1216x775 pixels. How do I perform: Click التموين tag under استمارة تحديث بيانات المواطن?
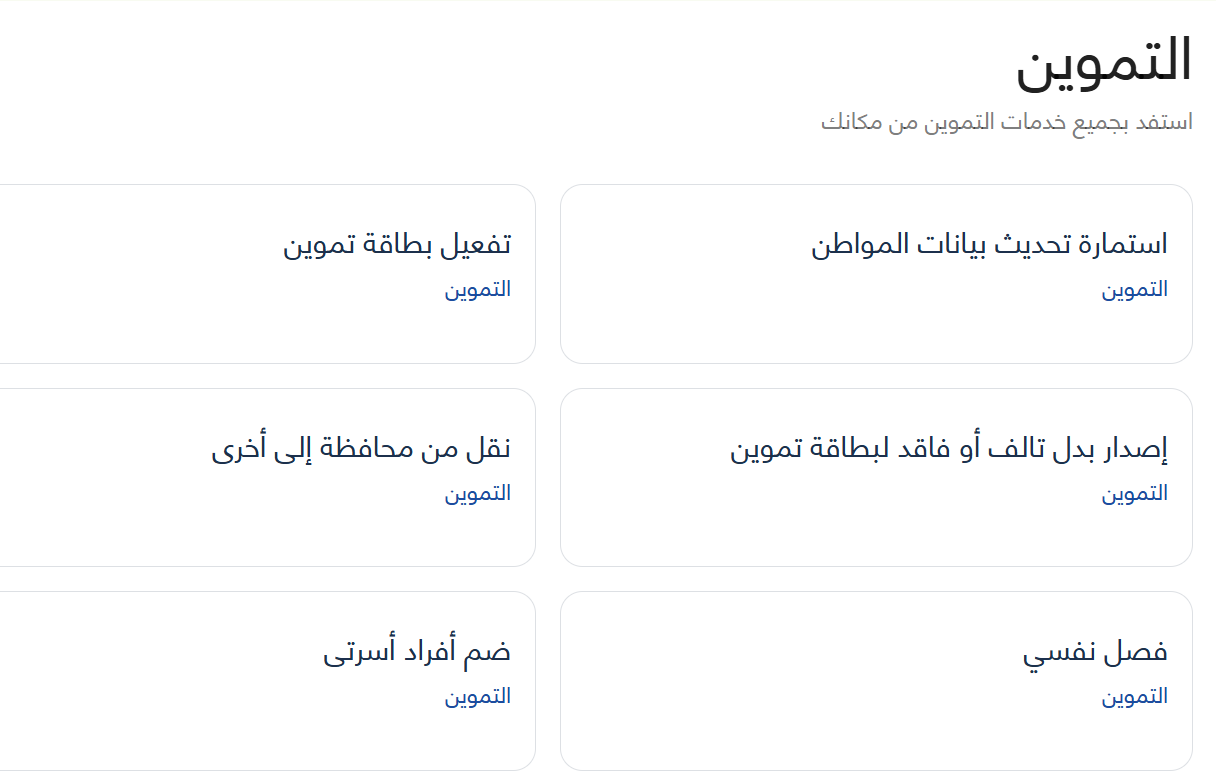pos(1135,290)
